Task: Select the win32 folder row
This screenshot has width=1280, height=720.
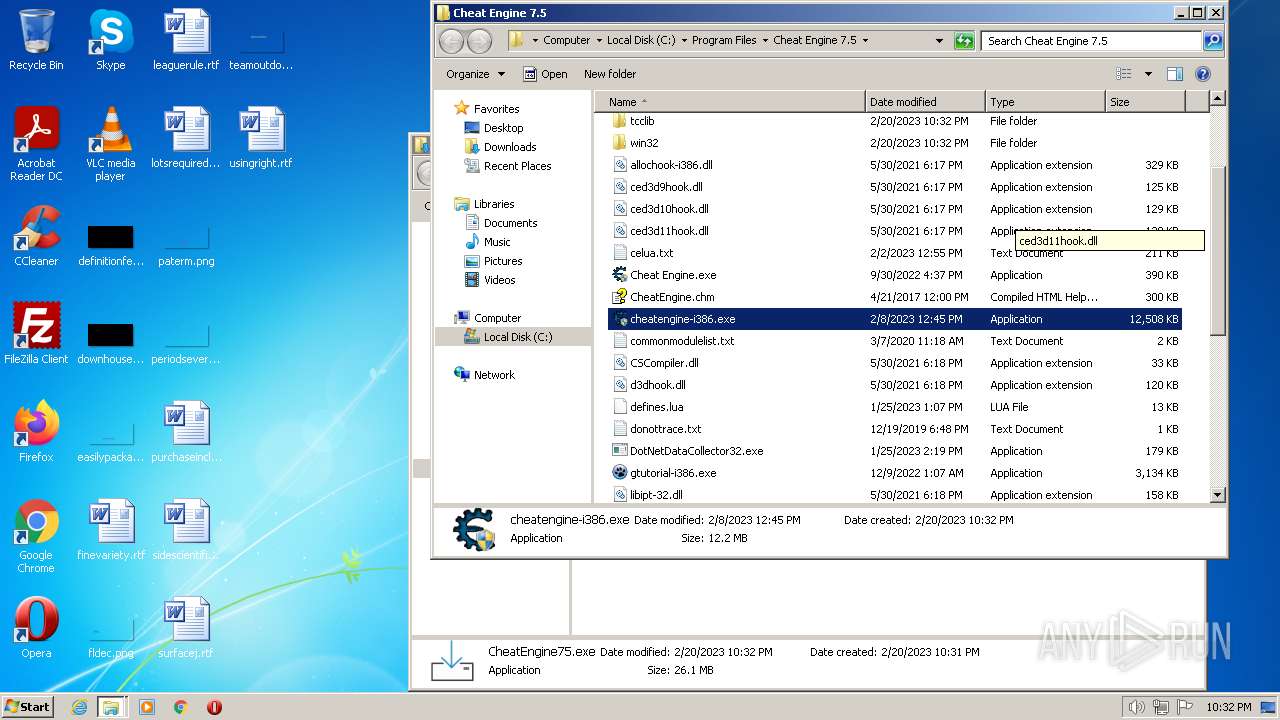Action: pos(895,143)
